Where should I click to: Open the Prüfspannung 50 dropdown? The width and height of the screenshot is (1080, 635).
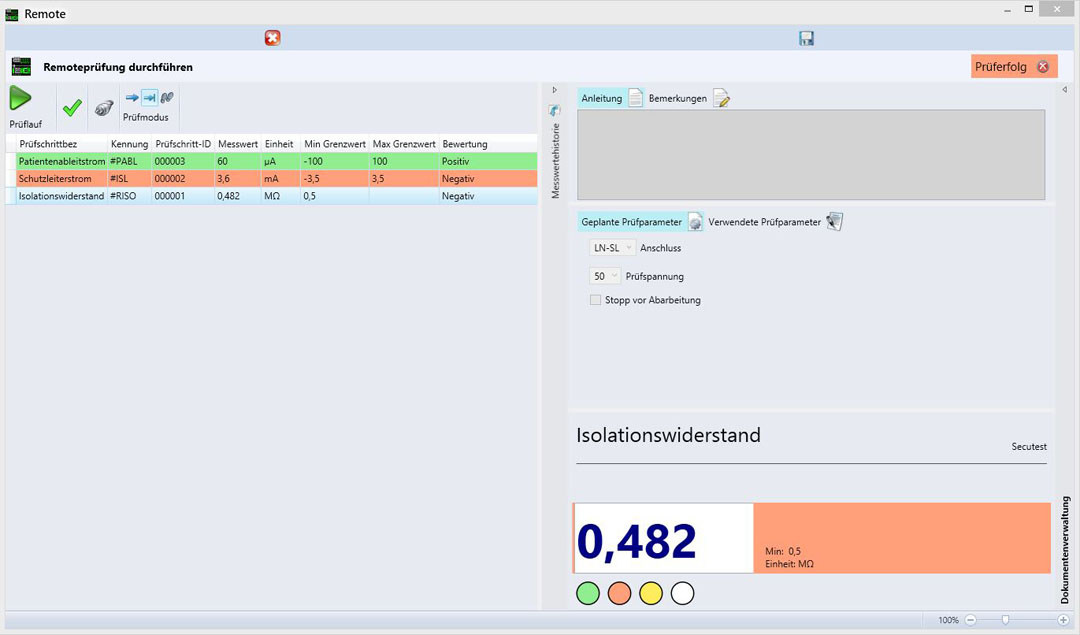[605, 276]
